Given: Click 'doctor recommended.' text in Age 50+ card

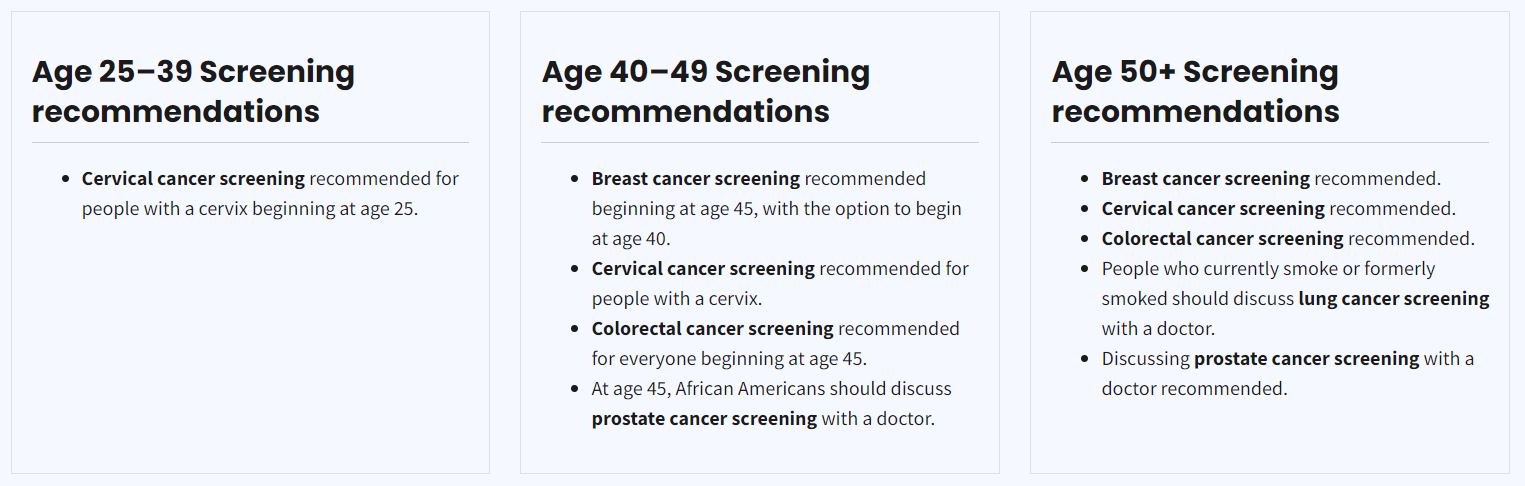Looking at the screenshot, I should point(1195,389).
